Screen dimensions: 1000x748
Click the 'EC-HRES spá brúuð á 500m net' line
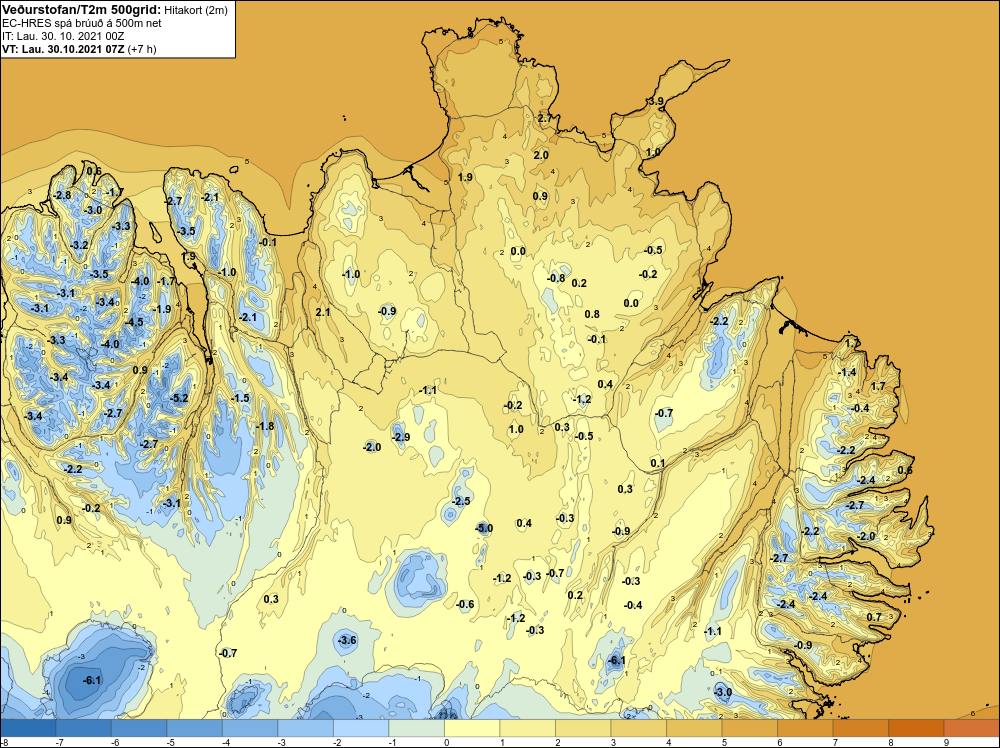pyautogui.click(x=82, y=23)
